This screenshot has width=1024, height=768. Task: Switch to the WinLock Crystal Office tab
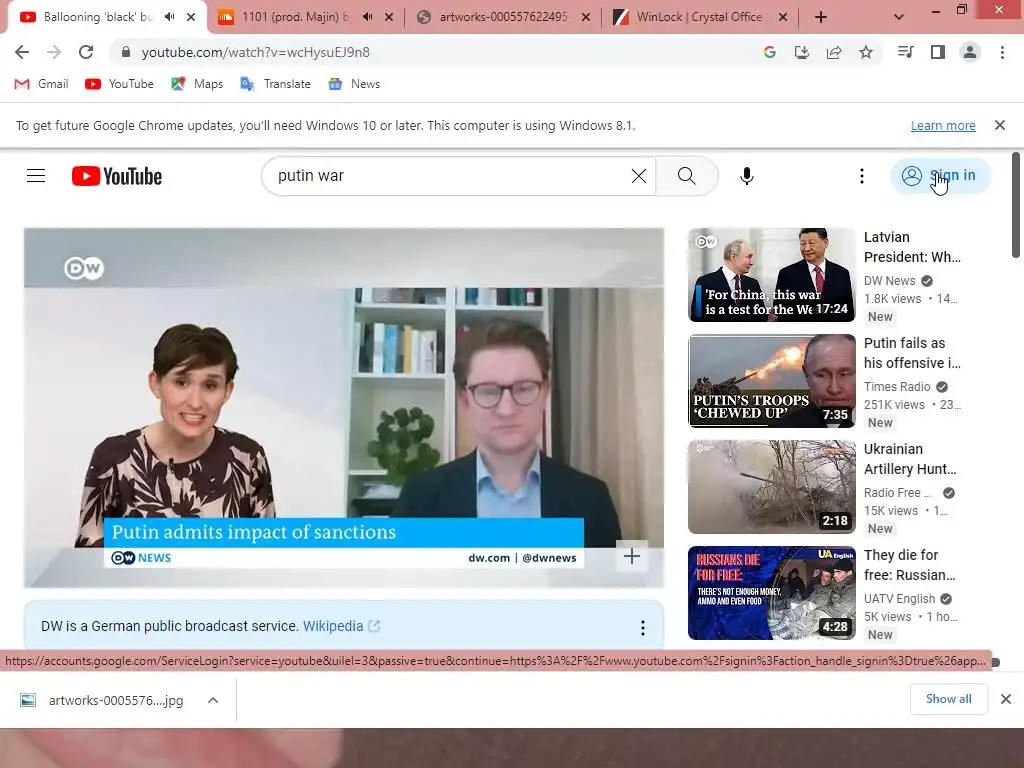[x=699, y=17]
